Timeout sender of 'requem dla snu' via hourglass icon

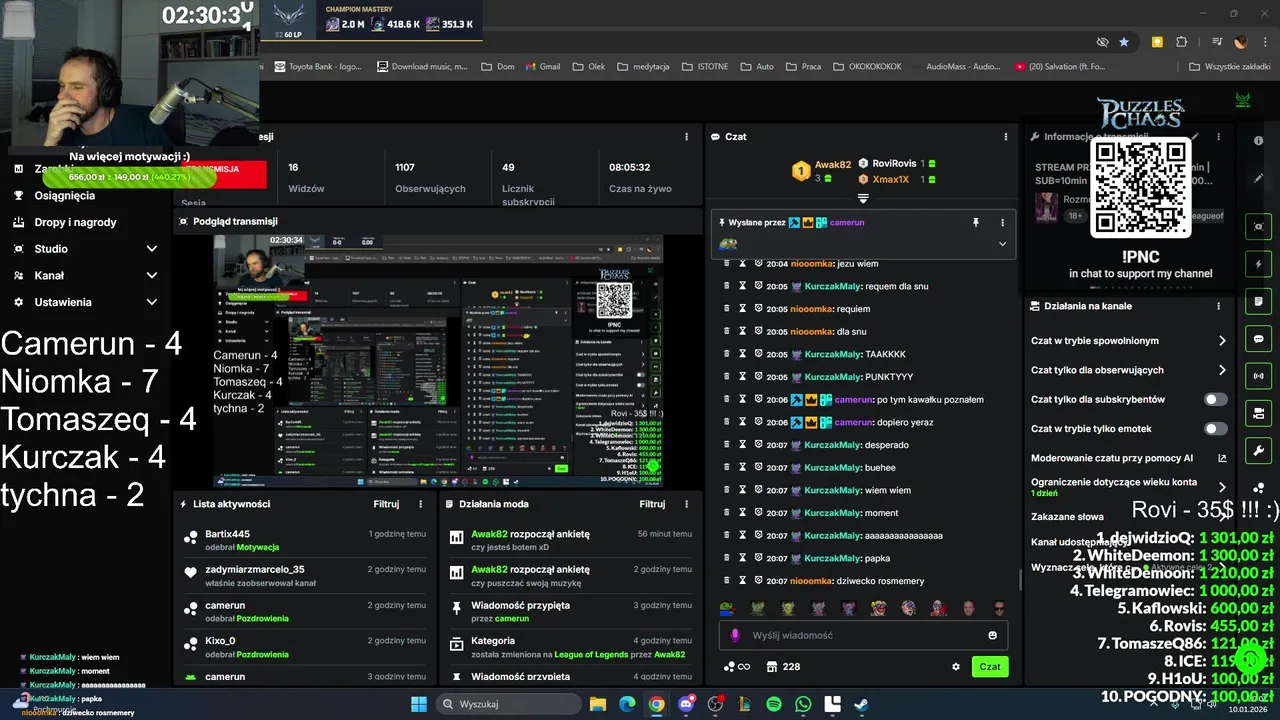tap(743, 286)
